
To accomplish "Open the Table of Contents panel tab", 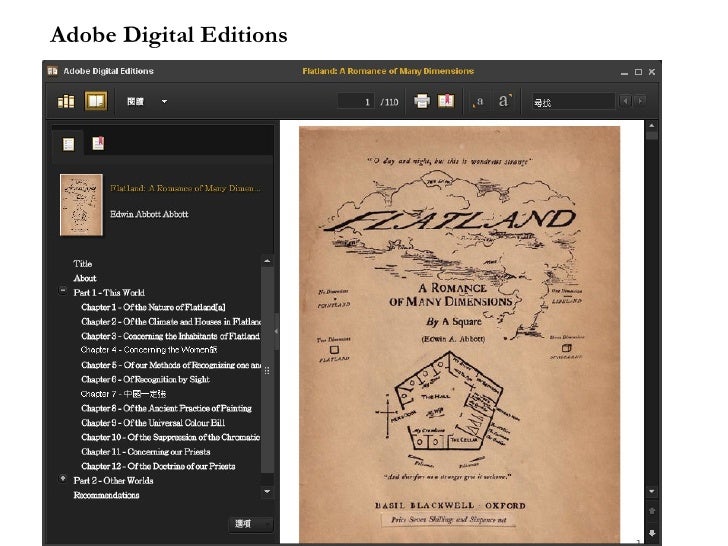I will (68, 144).
